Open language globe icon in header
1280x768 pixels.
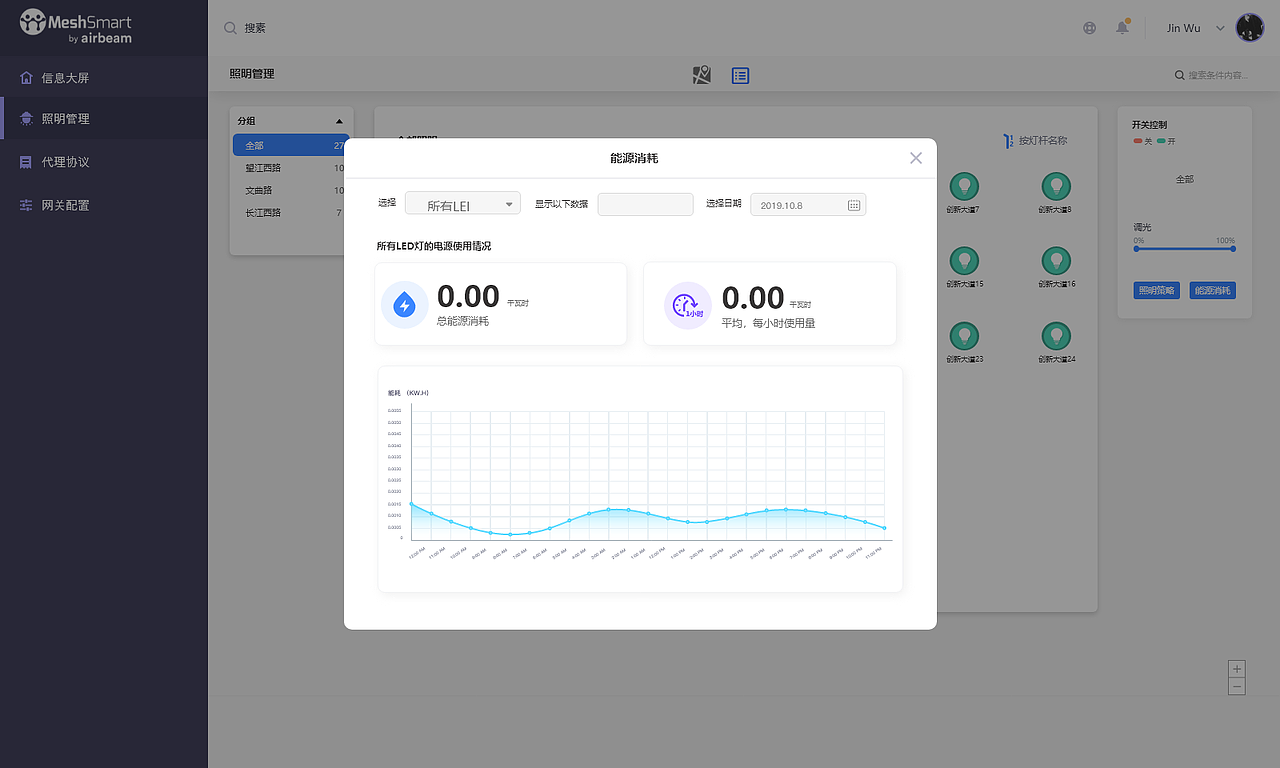pos(1090,28)
